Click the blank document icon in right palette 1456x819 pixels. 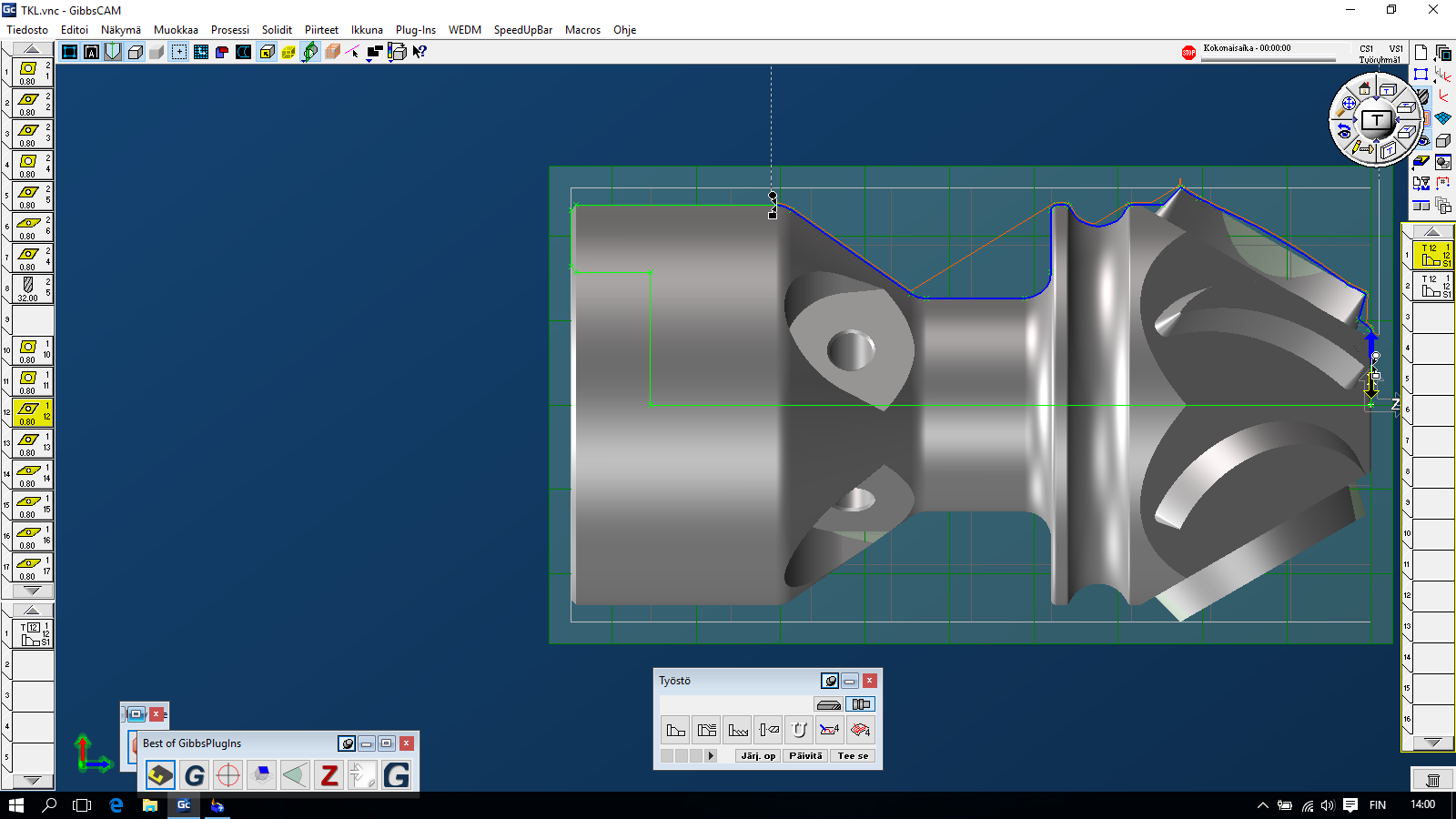click(x=1421, y=53)
